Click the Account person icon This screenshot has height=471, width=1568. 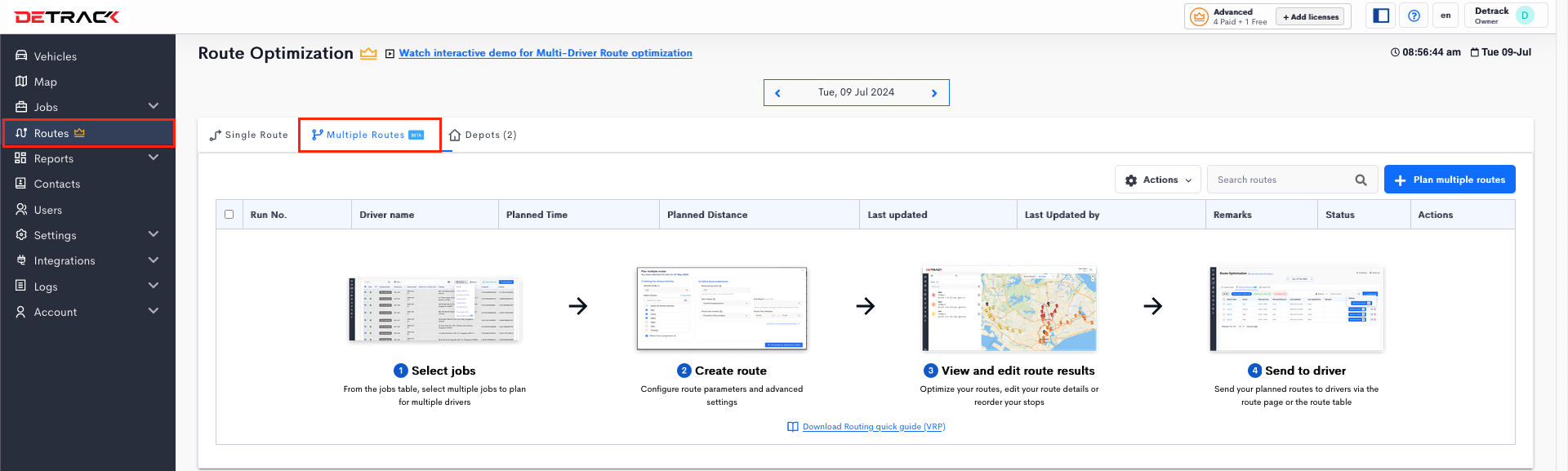coord(21,312)
